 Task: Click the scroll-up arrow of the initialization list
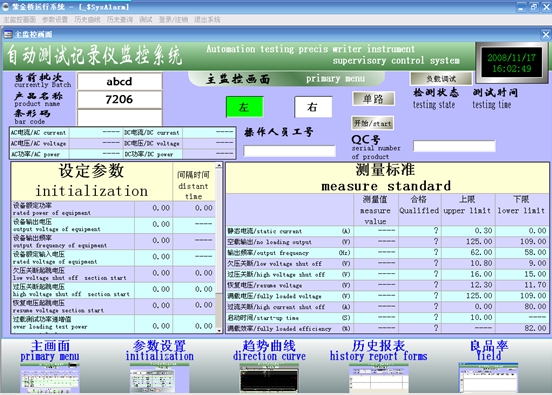[x=219, y=165]
